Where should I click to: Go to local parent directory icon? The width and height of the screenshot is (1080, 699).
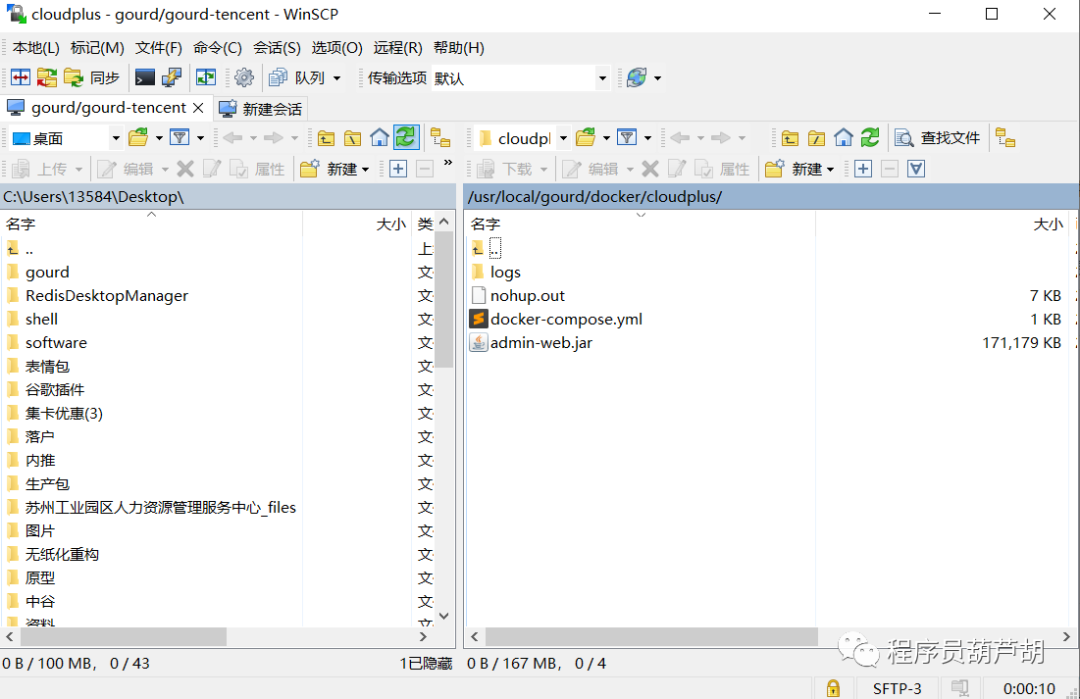pyautogui.click(x=326, y=138)
